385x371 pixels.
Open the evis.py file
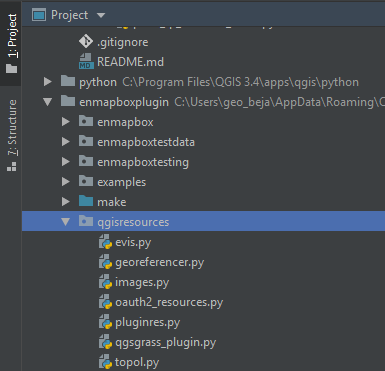tap(133, 242)
